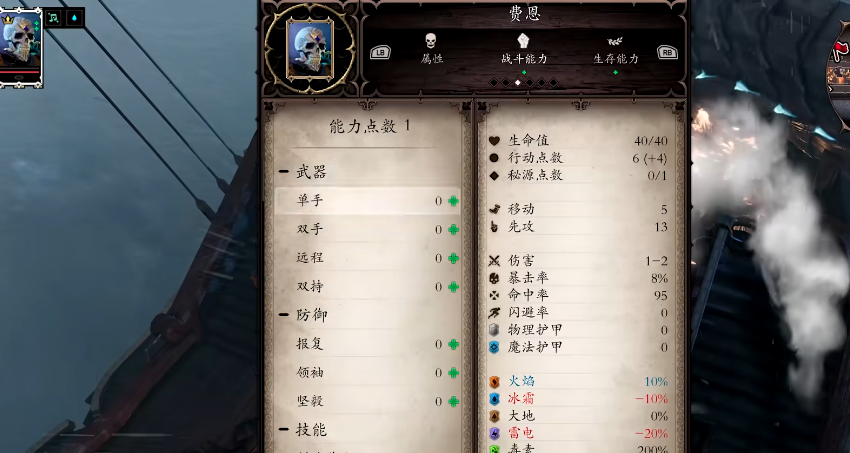Add a point to 双手 ability
Viewport: 850px width, 453px height.
click(x=453, y=230)
